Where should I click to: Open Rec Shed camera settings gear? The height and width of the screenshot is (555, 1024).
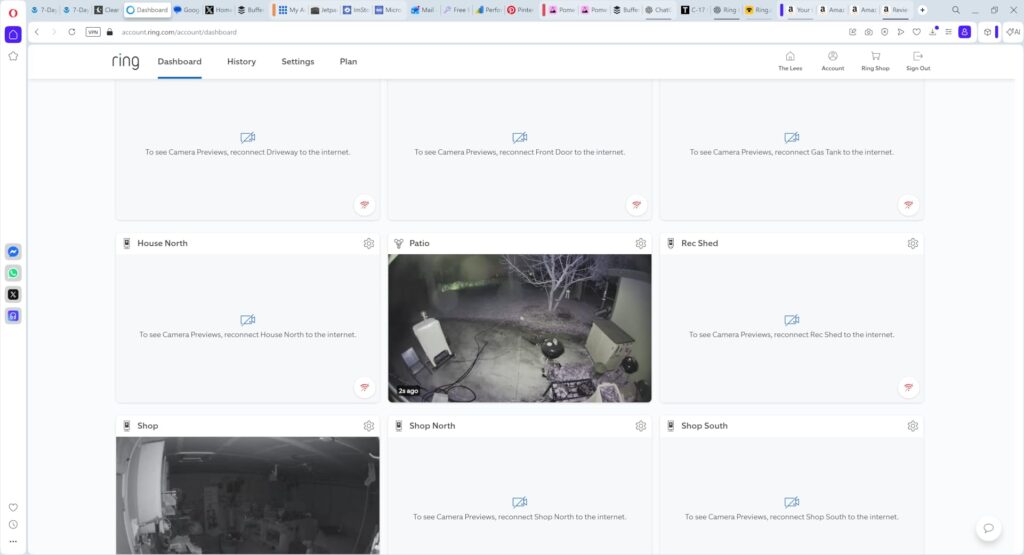tap(913, 243)
